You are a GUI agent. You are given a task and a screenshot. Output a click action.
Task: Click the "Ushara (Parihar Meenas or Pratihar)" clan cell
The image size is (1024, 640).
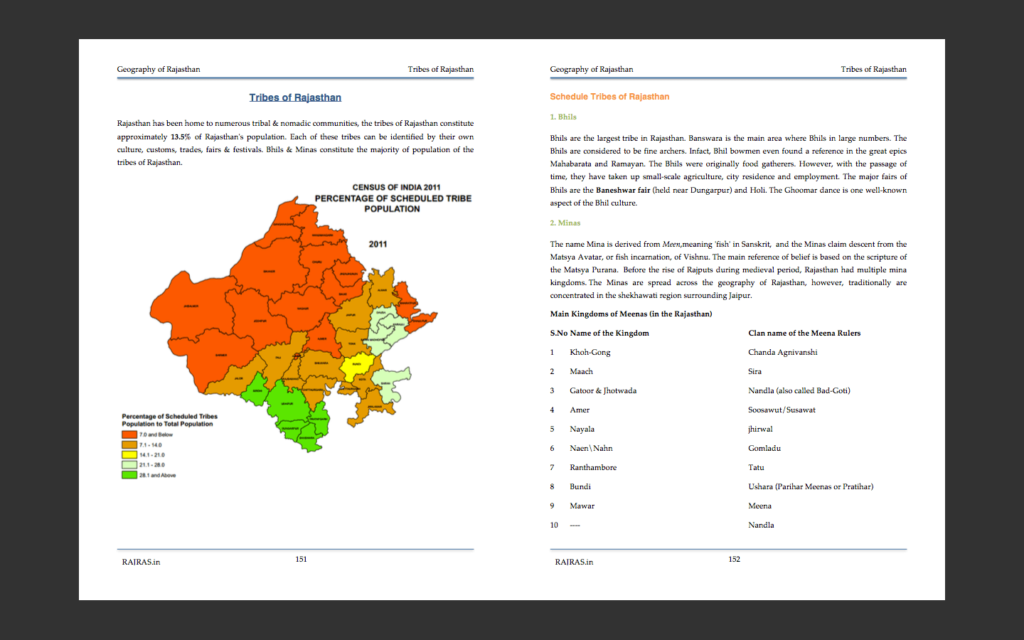(x=810, y=487)
